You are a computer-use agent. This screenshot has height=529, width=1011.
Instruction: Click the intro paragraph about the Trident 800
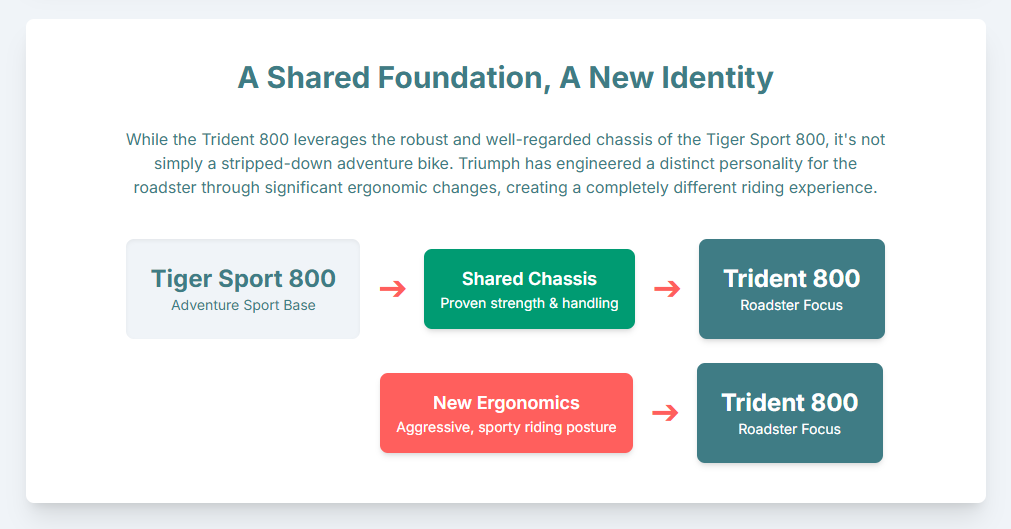pos(505,164)
